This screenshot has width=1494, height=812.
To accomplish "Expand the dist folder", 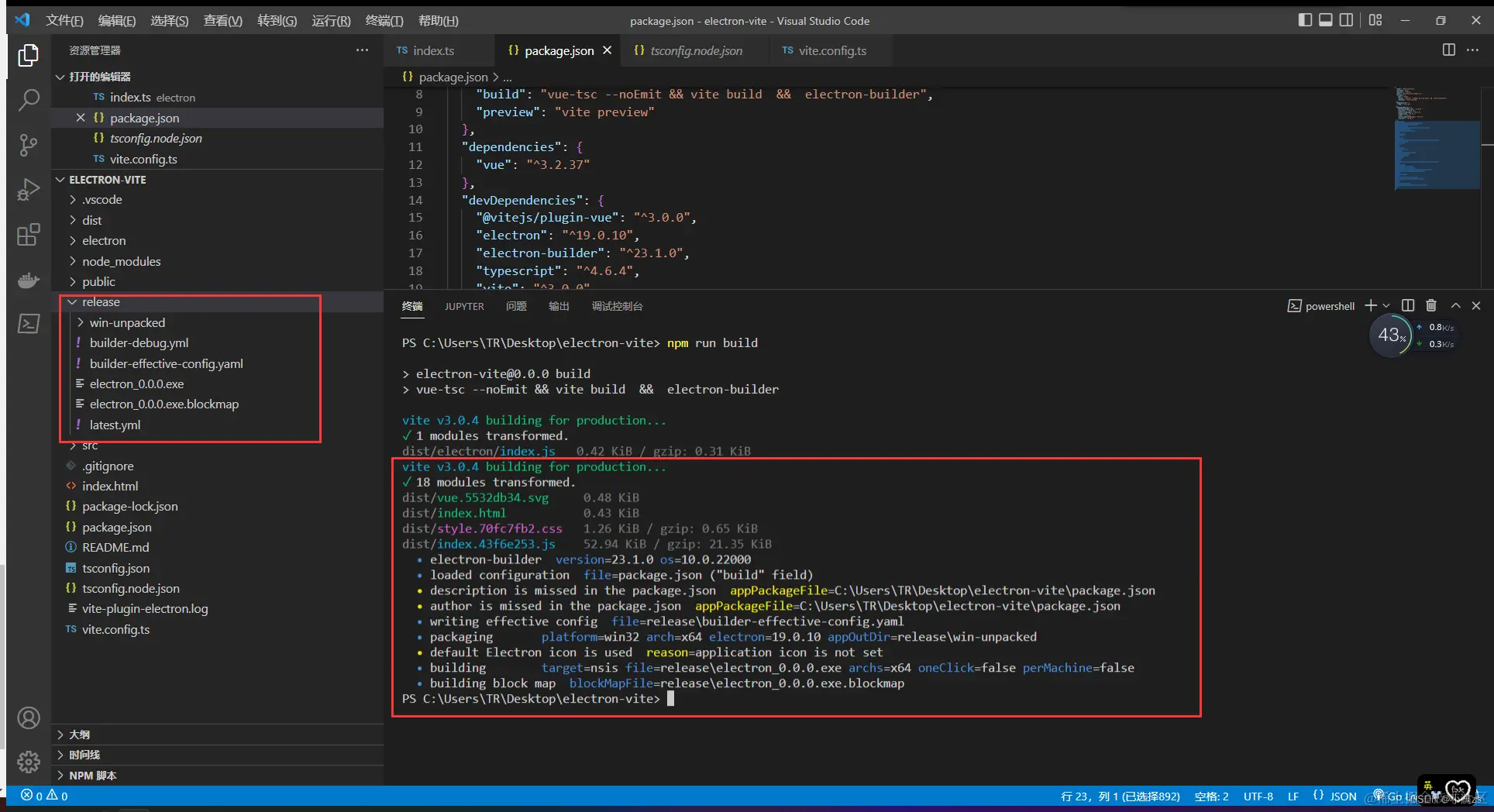I will click(x=73, y=221).
